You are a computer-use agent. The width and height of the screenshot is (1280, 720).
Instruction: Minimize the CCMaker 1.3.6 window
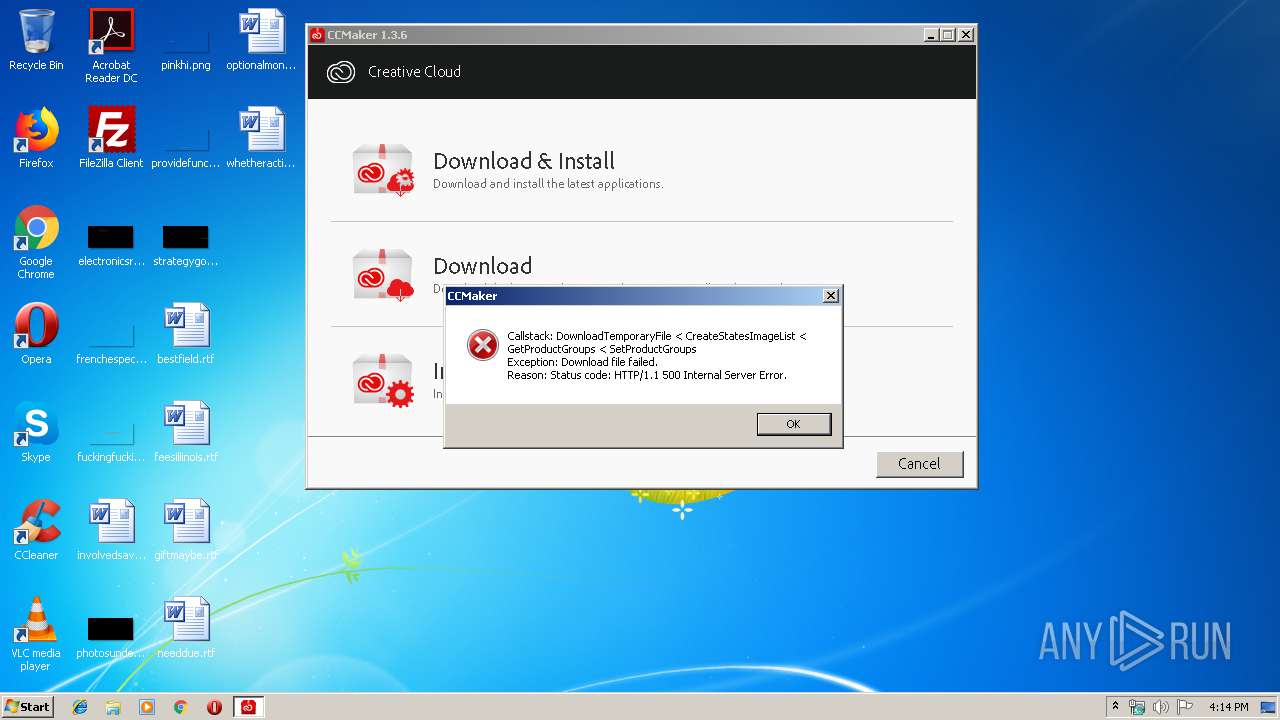(931, 35)
